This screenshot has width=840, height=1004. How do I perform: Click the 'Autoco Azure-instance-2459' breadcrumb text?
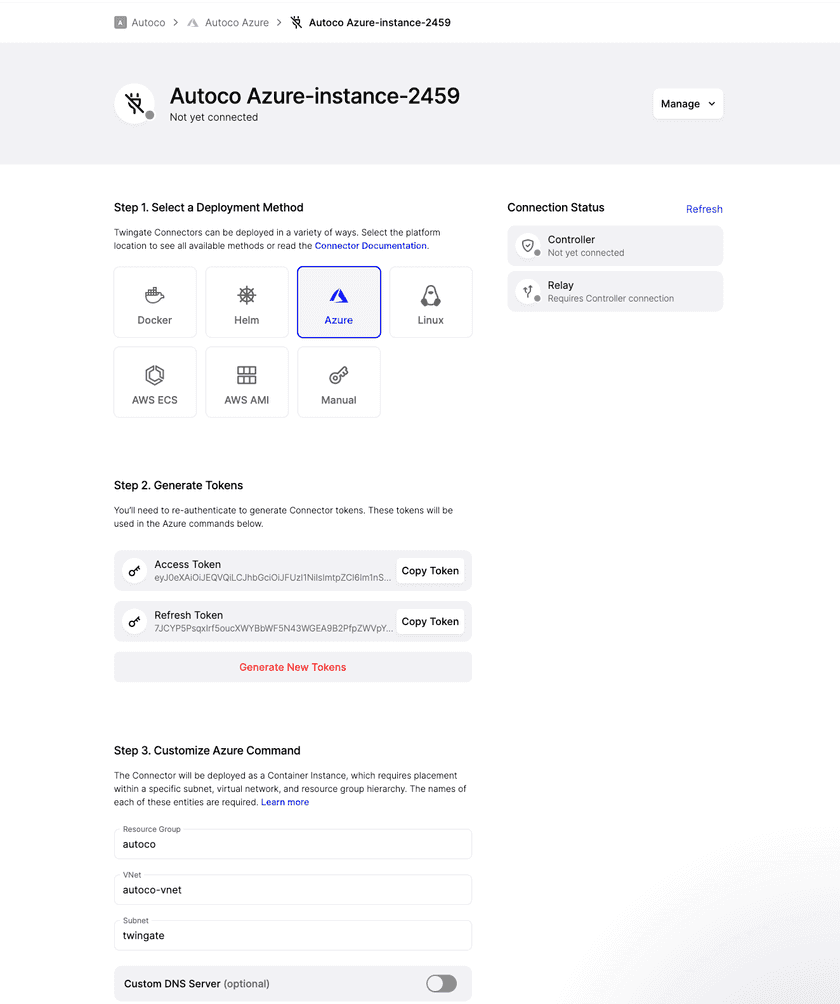(380, 22)
